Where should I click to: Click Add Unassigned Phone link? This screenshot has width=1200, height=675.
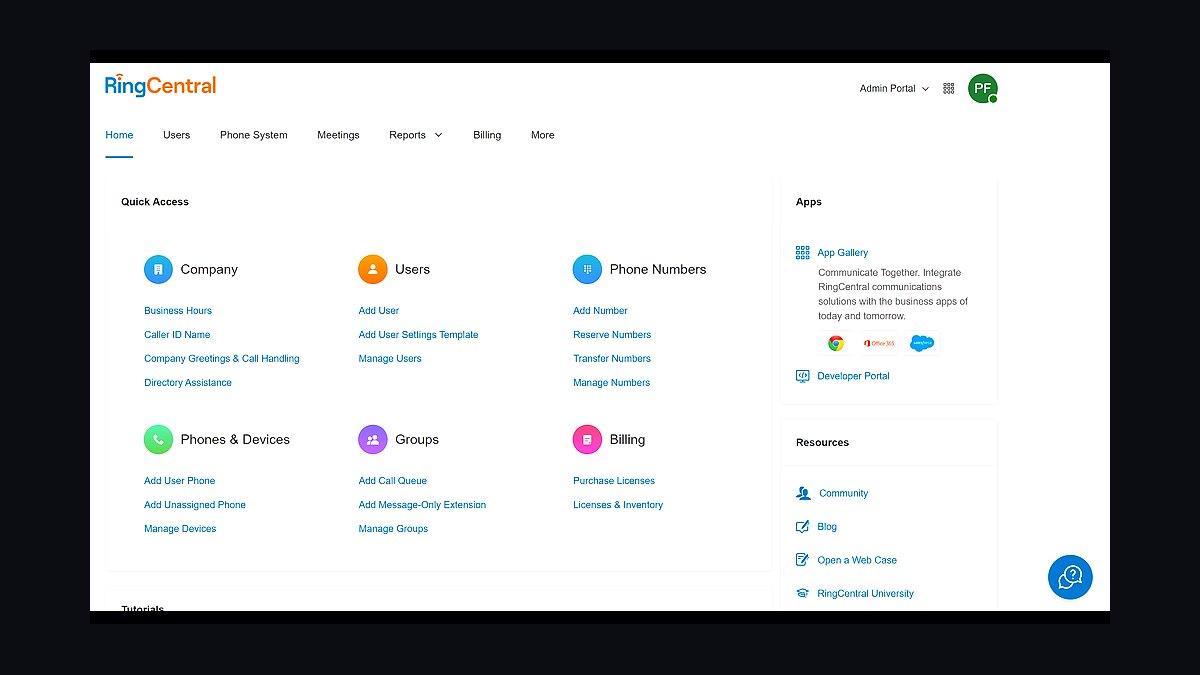pyautogui.click(x=195, y=505)
